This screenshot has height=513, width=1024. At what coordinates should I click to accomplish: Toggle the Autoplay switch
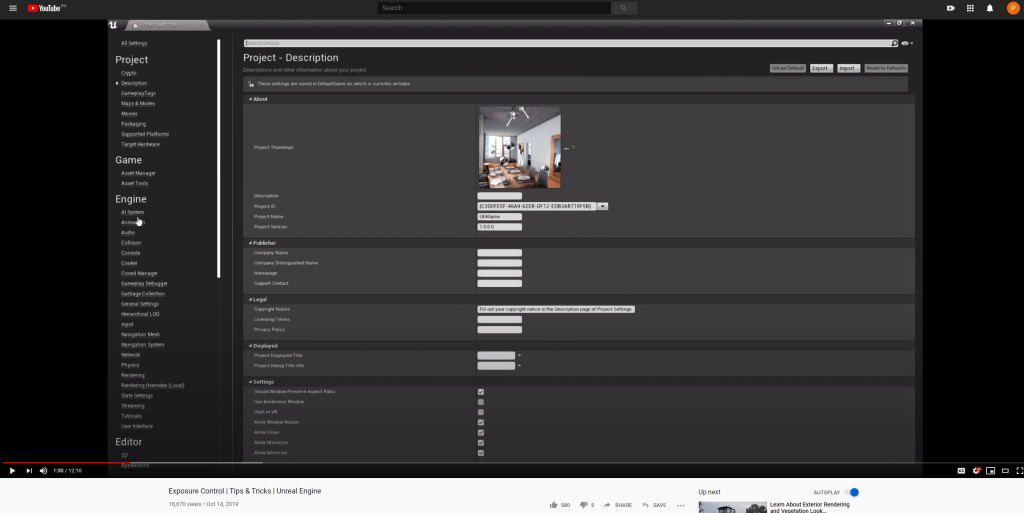point(852,492)
